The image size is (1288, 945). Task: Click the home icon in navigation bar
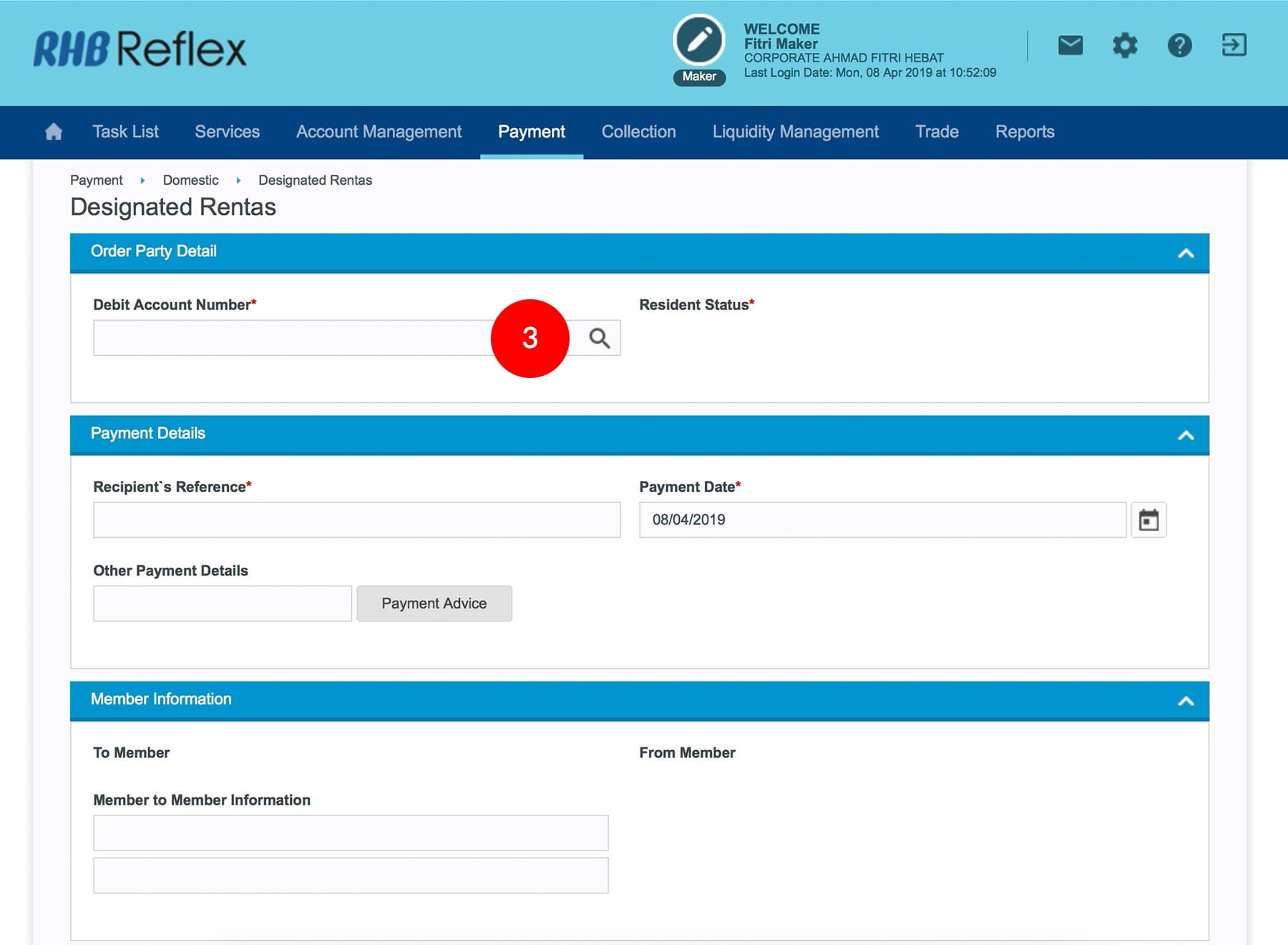pos(54,132)
